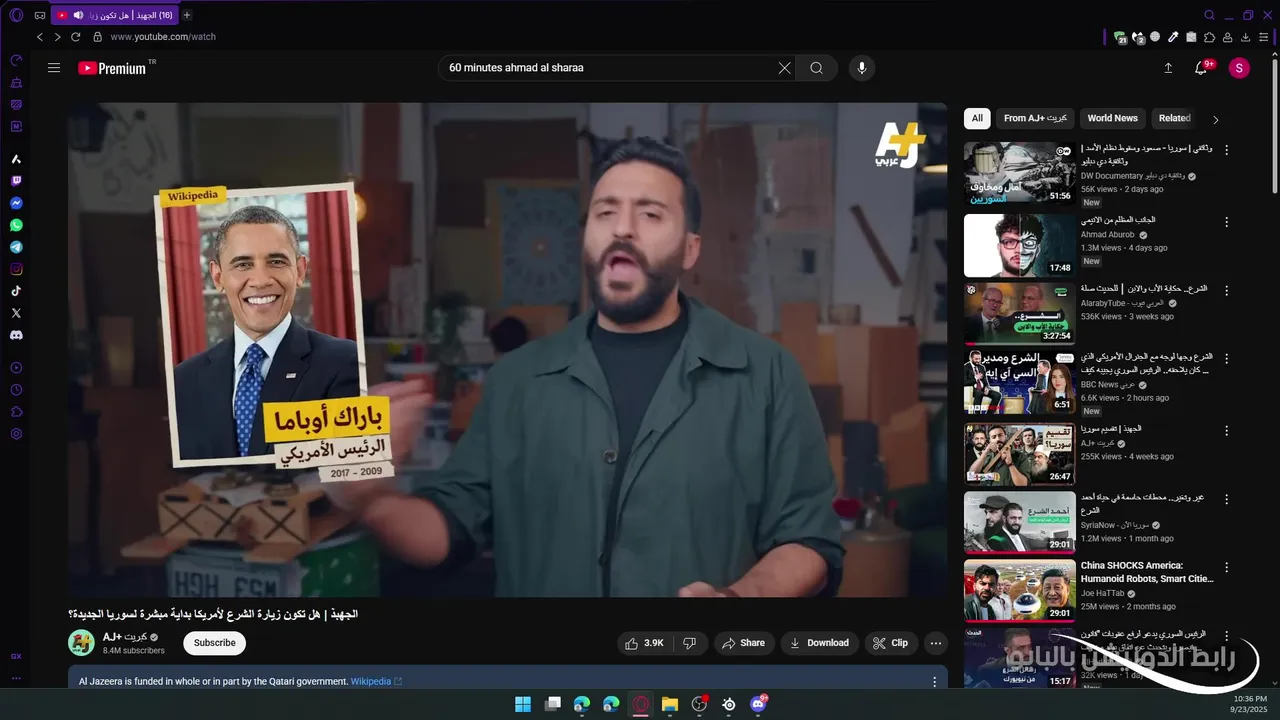Go back in browser history

coord(40,37)
